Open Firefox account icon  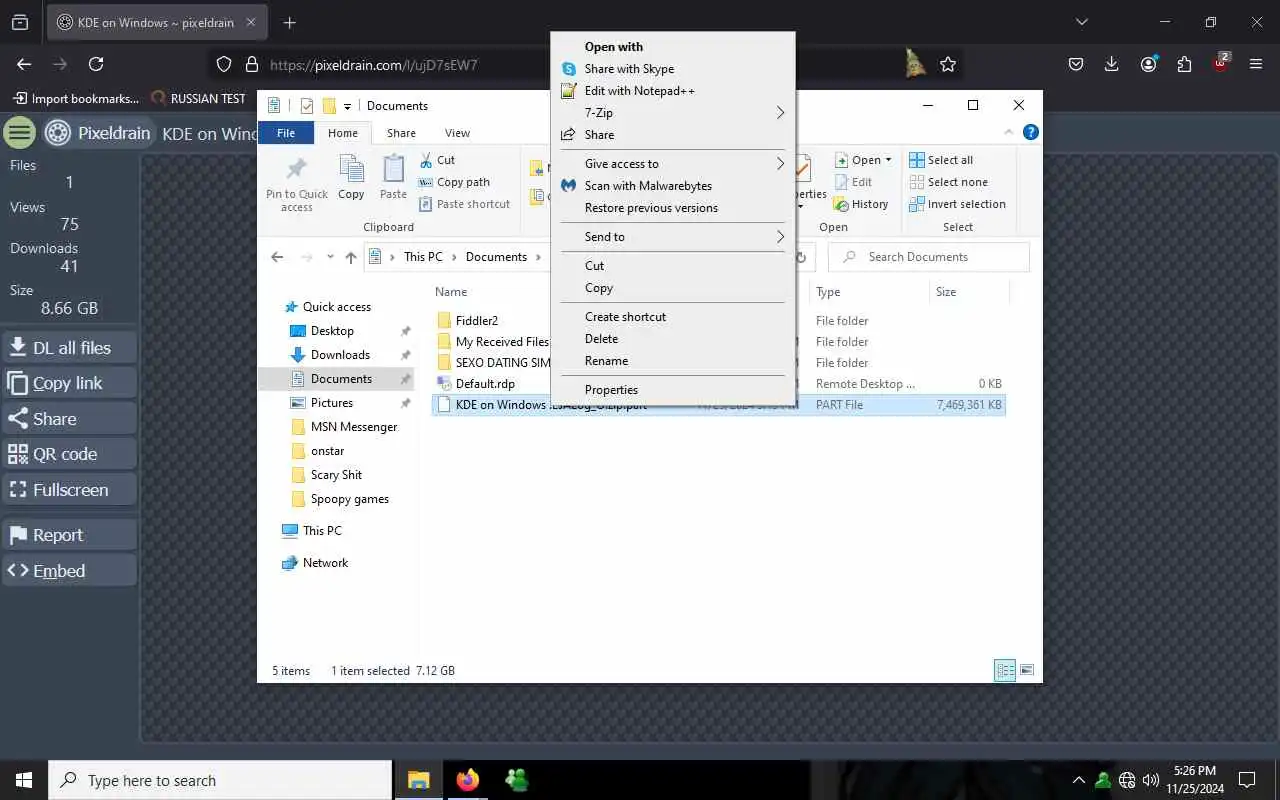pyautogui.click(x=1149, y=64)
